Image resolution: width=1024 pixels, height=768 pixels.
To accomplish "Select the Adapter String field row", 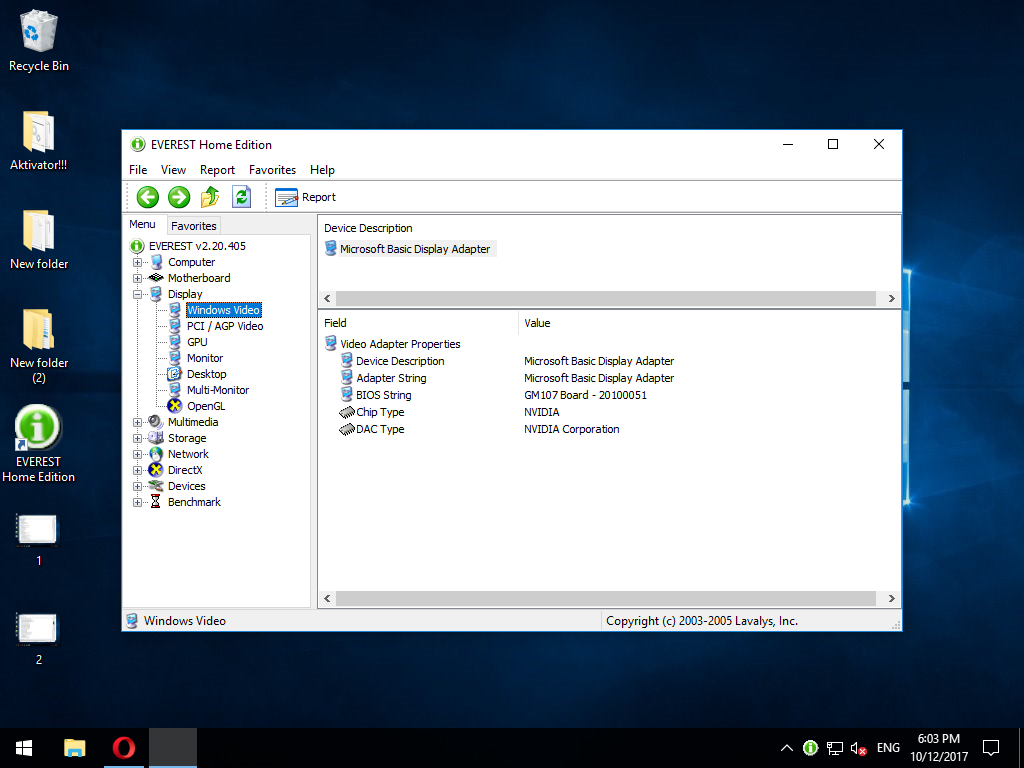I will point(391,378).
